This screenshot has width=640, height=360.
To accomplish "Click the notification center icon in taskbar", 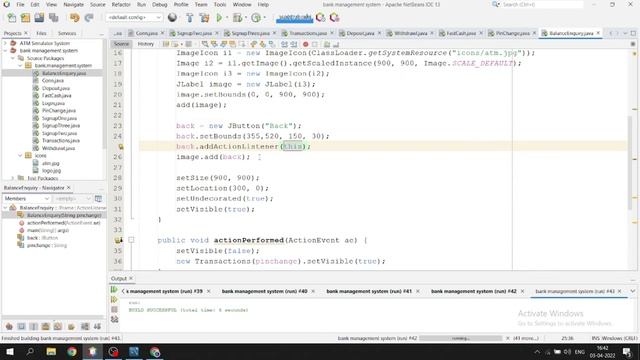I will (x=627, y=352).
